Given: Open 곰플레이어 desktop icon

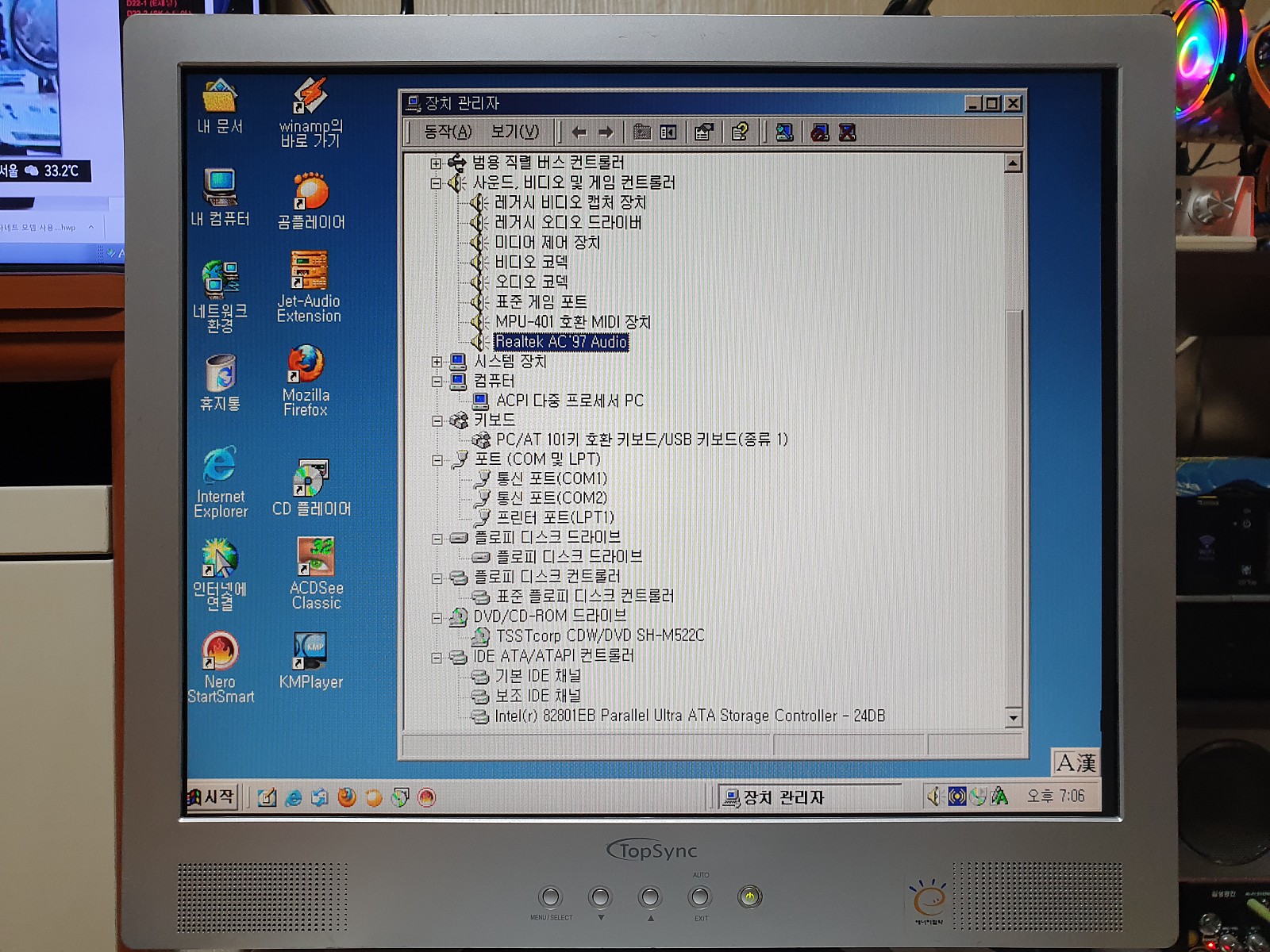Looking at the screenshot, I should point(311,202).
